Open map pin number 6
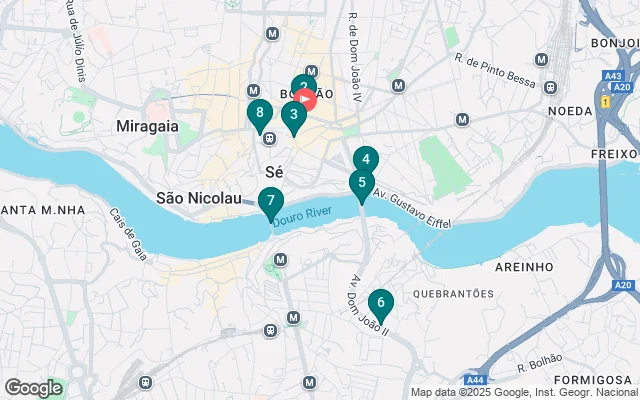This screenshot has height=400, width=640. coord(381,304)
